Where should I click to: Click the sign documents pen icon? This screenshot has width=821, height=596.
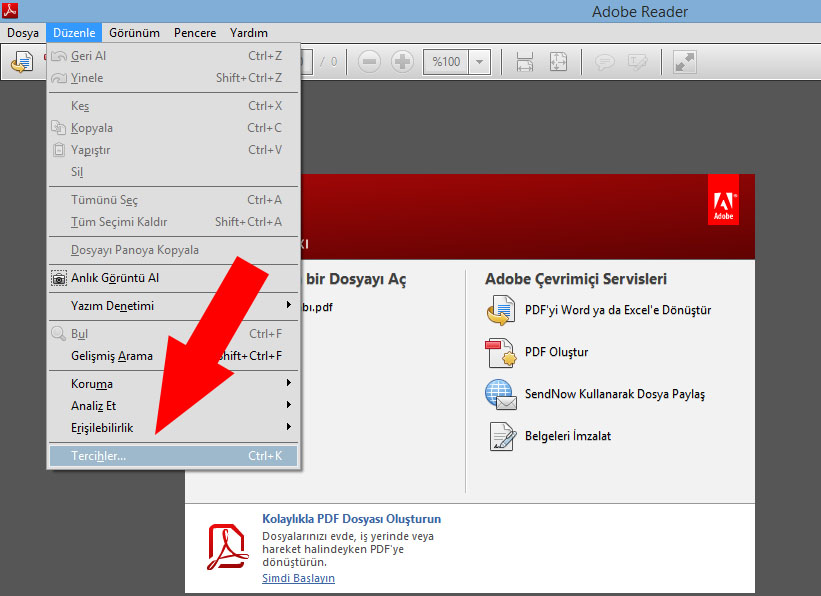(502, 436)
